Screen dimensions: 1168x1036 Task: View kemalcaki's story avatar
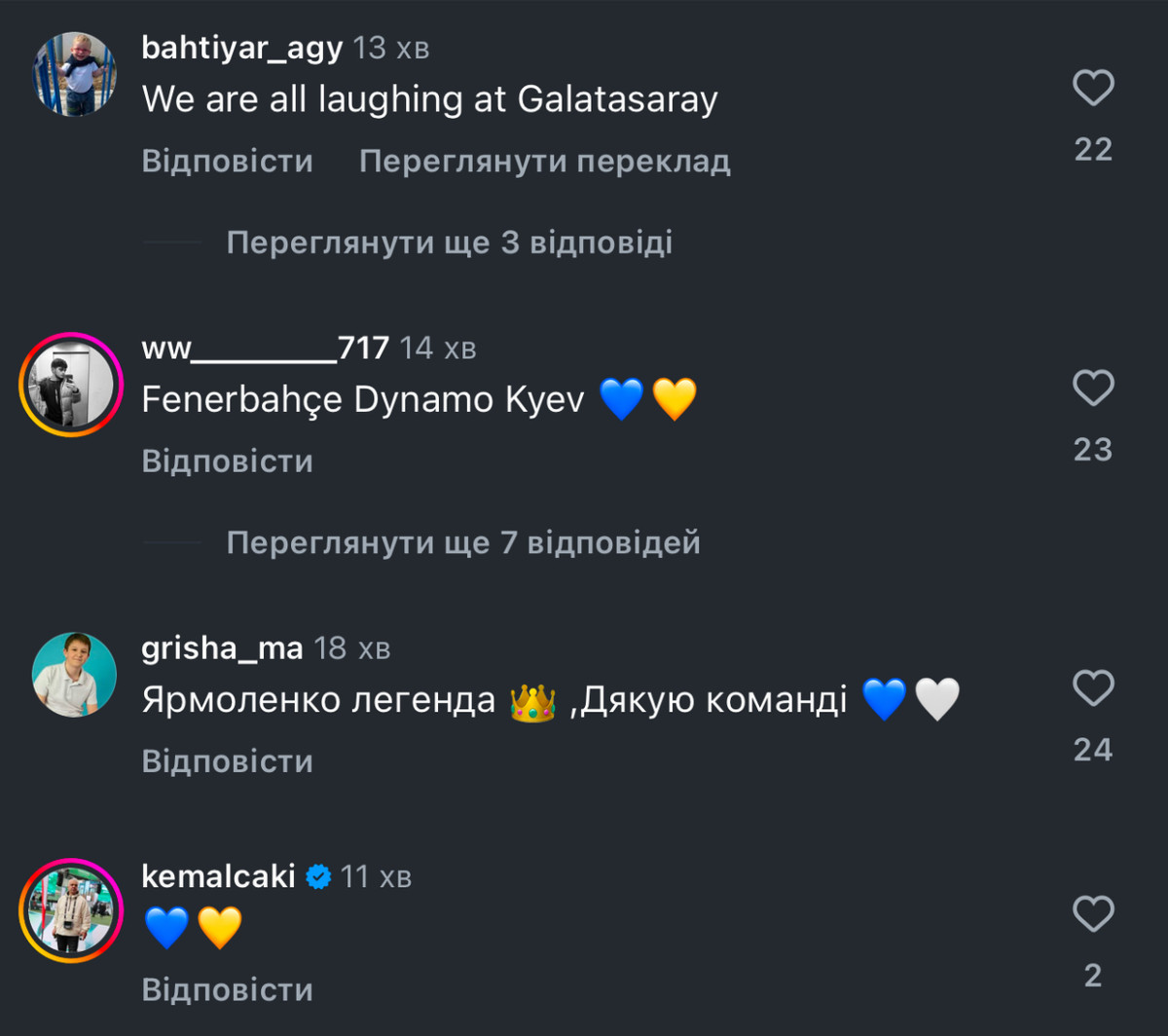click(x=68, y=910)
